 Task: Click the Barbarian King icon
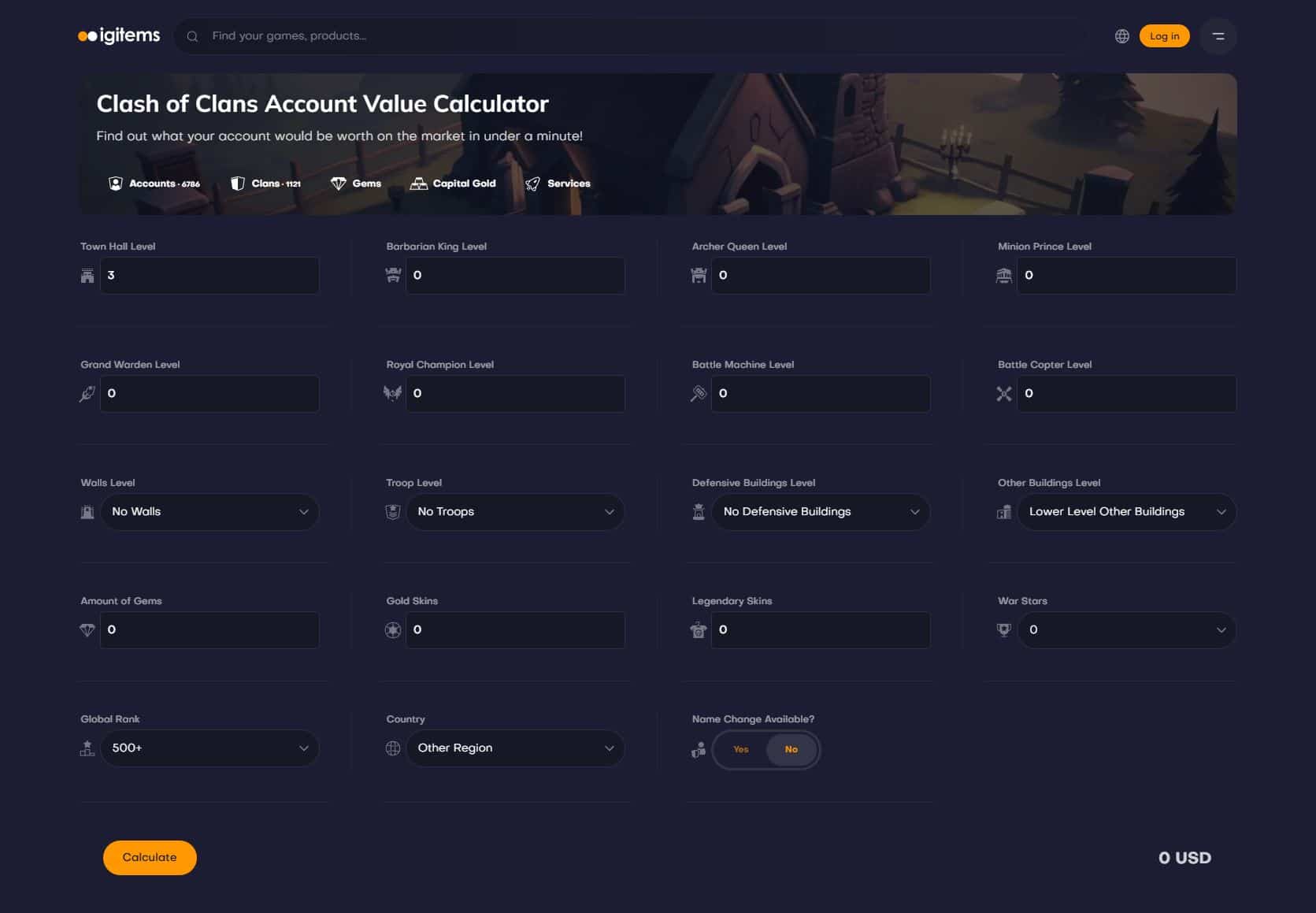tap(393, 276)
